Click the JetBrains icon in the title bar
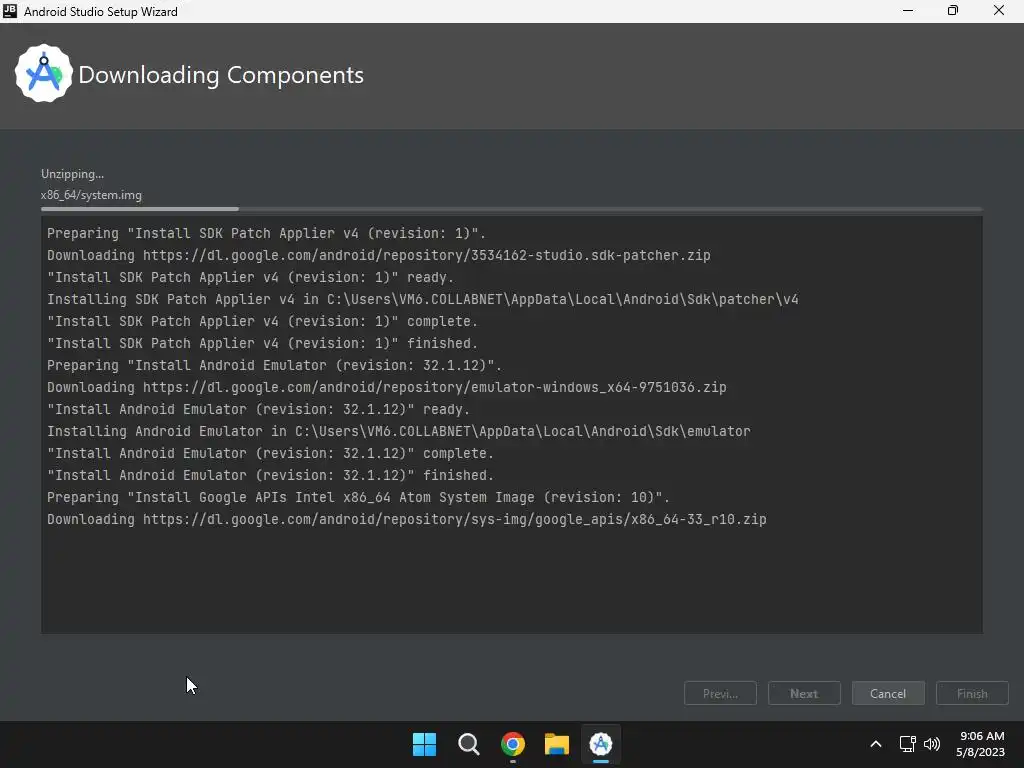Screen dimensions: 1024x768 tap(9, 10)
